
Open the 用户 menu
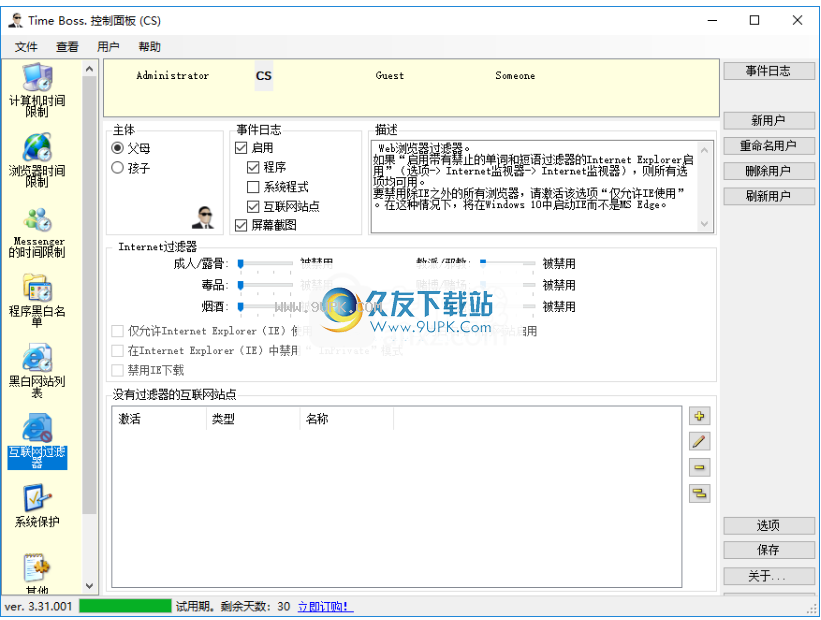pos(108,47)
